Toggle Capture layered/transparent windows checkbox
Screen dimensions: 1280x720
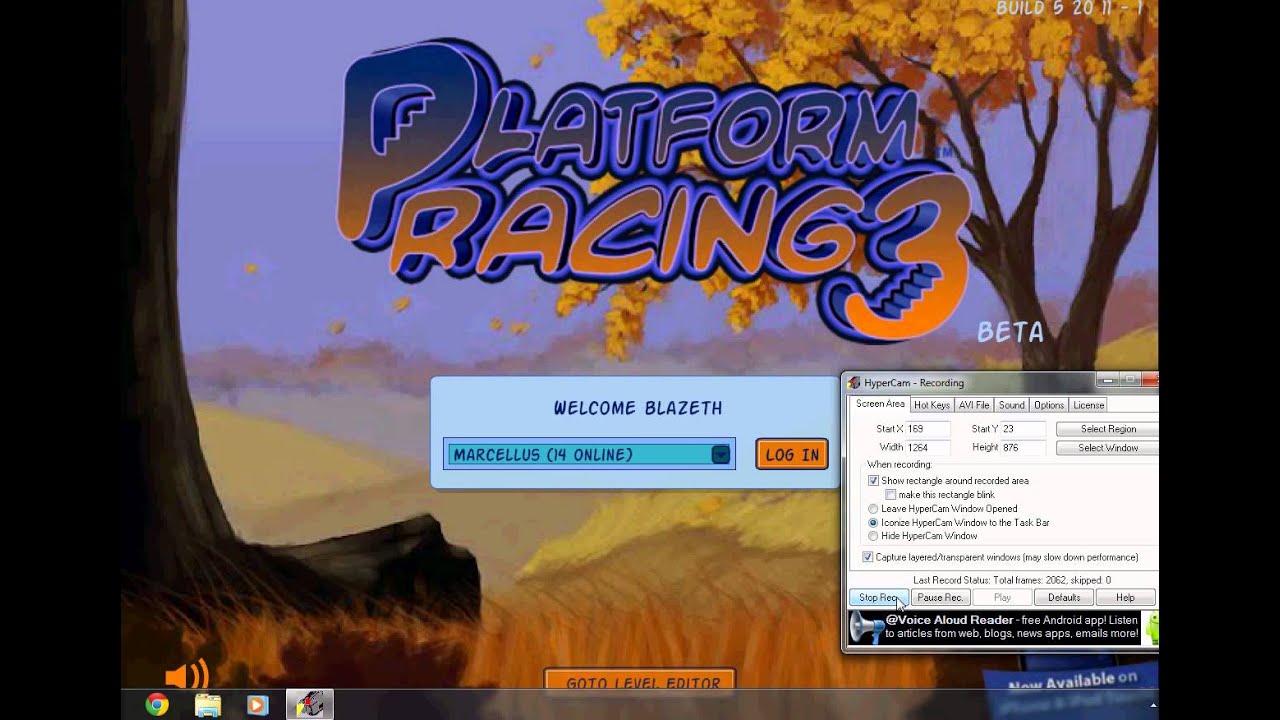(868, 557)
